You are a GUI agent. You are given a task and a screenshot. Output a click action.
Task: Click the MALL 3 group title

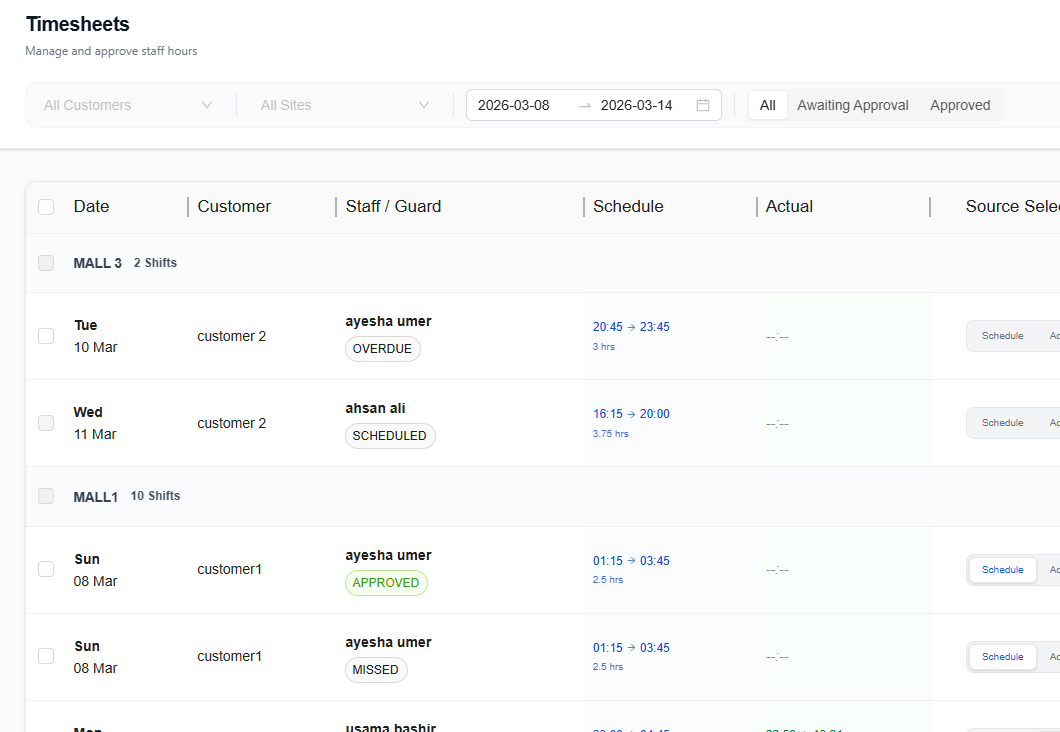click(x=97, y=263)
